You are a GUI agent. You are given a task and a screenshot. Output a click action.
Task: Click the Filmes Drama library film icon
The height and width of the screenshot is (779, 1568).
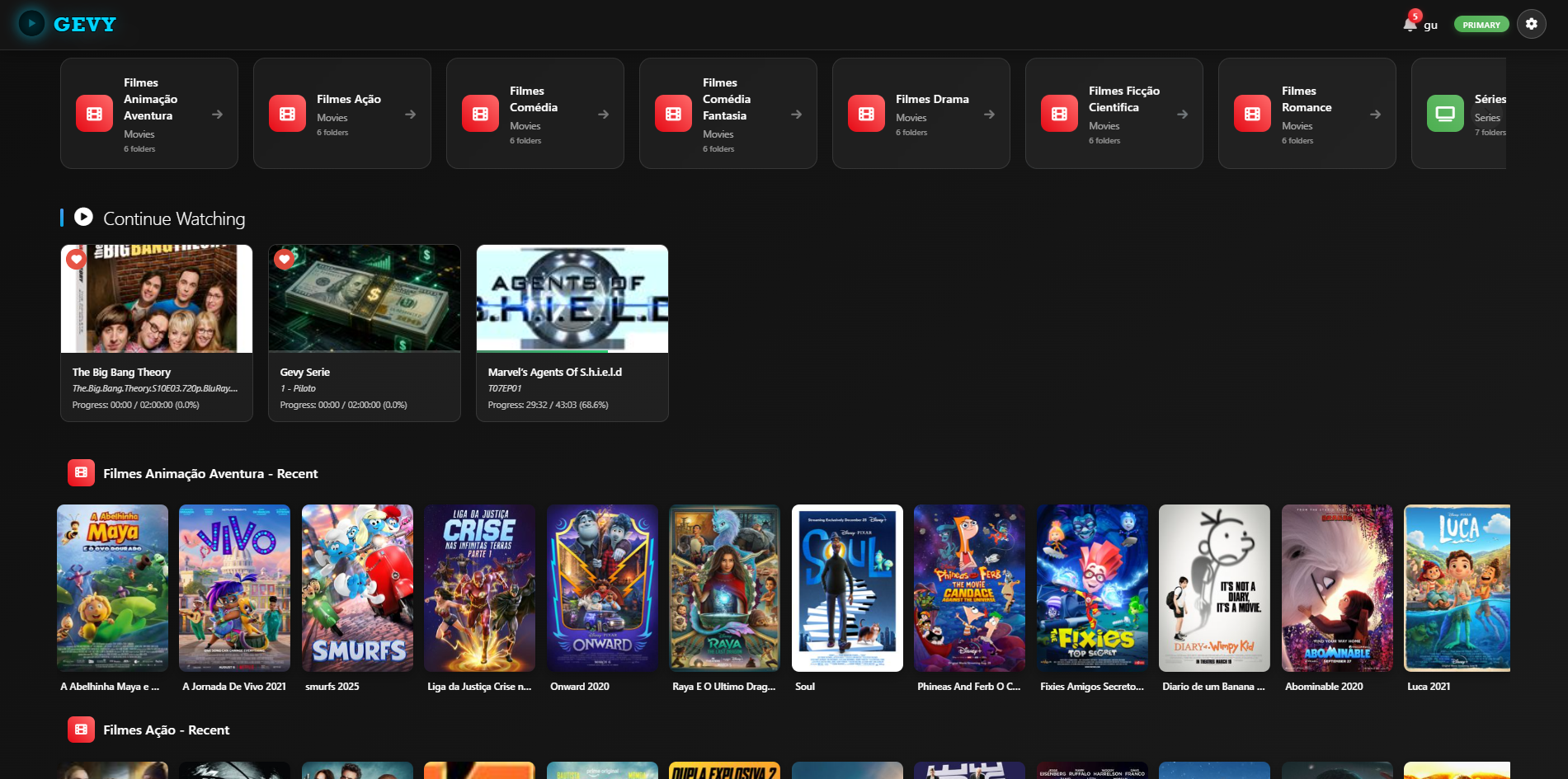(x=866, y=114)
